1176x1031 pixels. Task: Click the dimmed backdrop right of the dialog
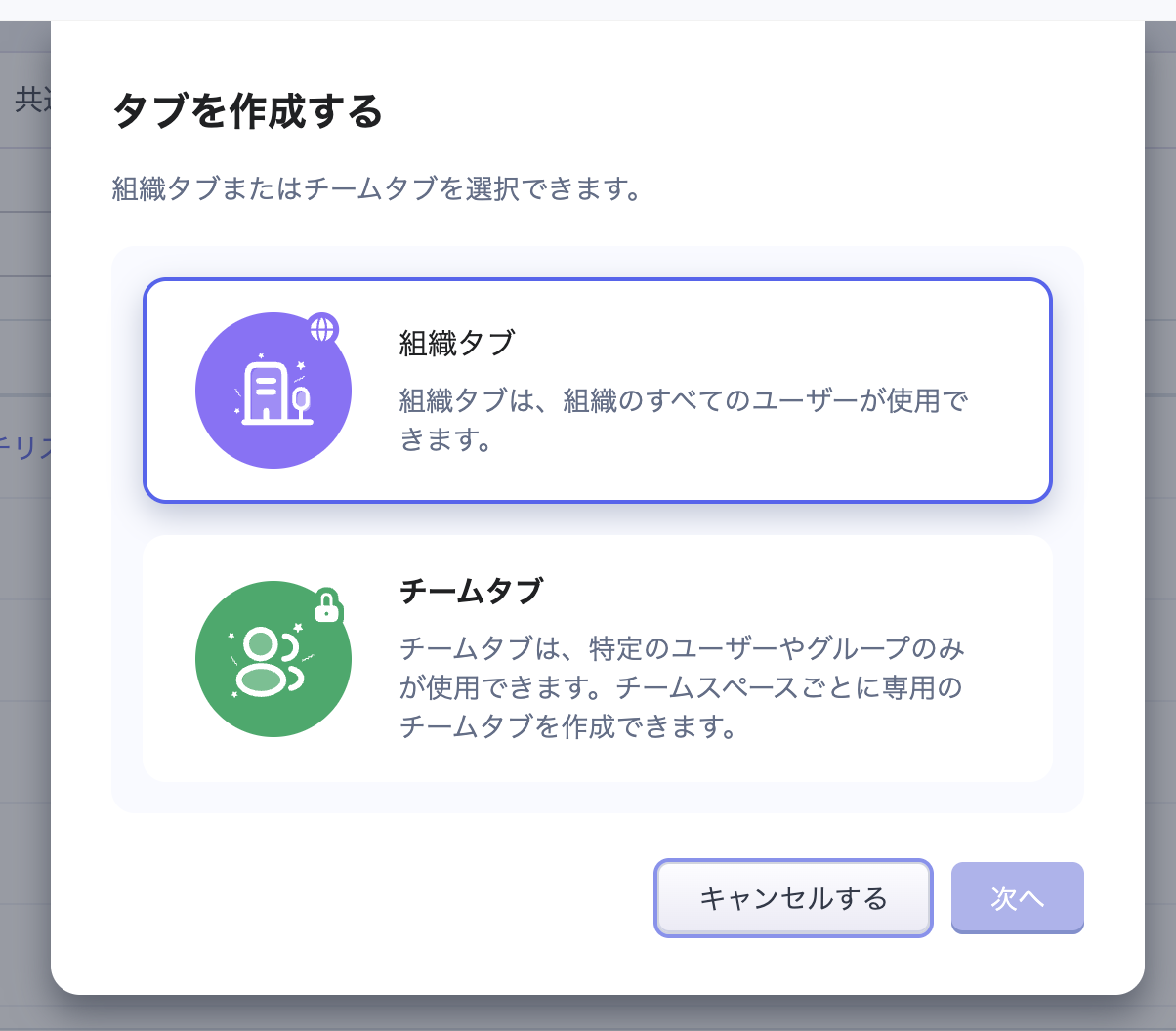click(x=1160, y=488)
